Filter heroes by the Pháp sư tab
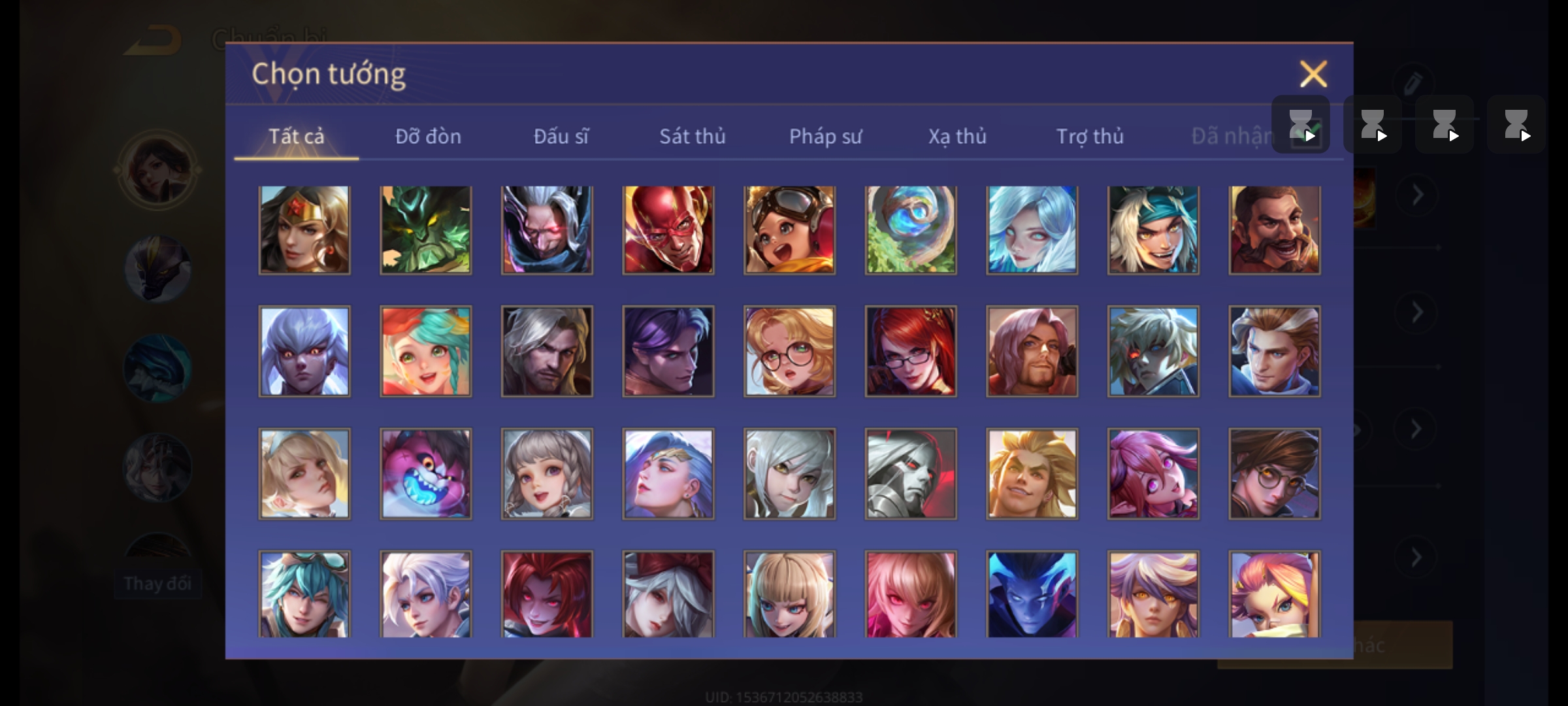Image resolution: width=1568 pixels, height=706 pixels. coord(825,136)
